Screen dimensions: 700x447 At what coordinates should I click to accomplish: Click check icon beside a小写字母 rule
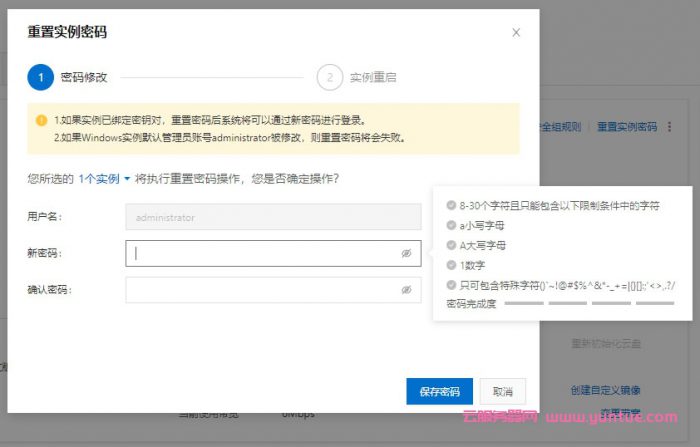pos(451,225)
